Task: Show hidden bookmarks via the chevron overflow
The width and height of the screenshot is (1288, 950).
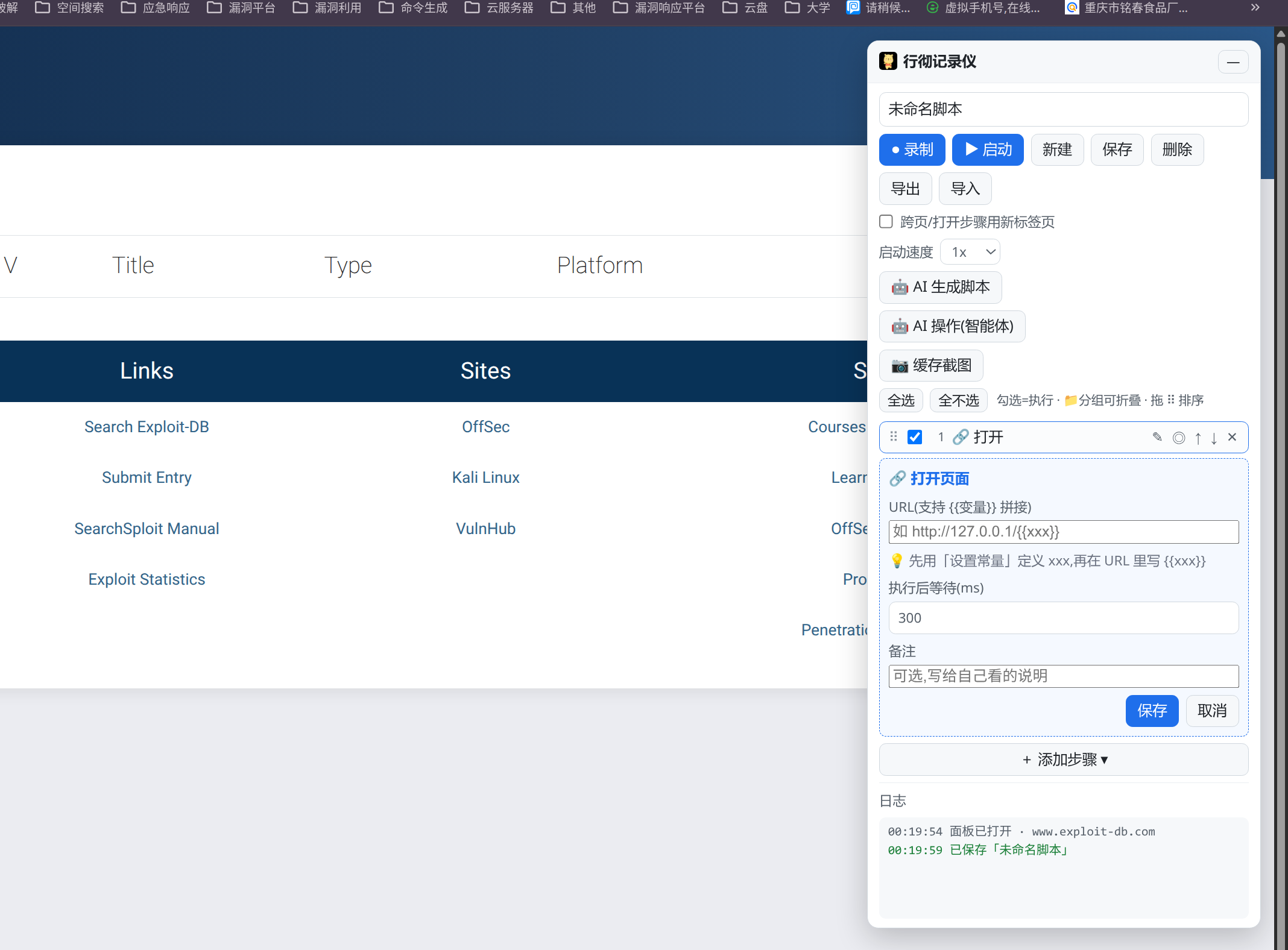Action: coord(1255,8)
